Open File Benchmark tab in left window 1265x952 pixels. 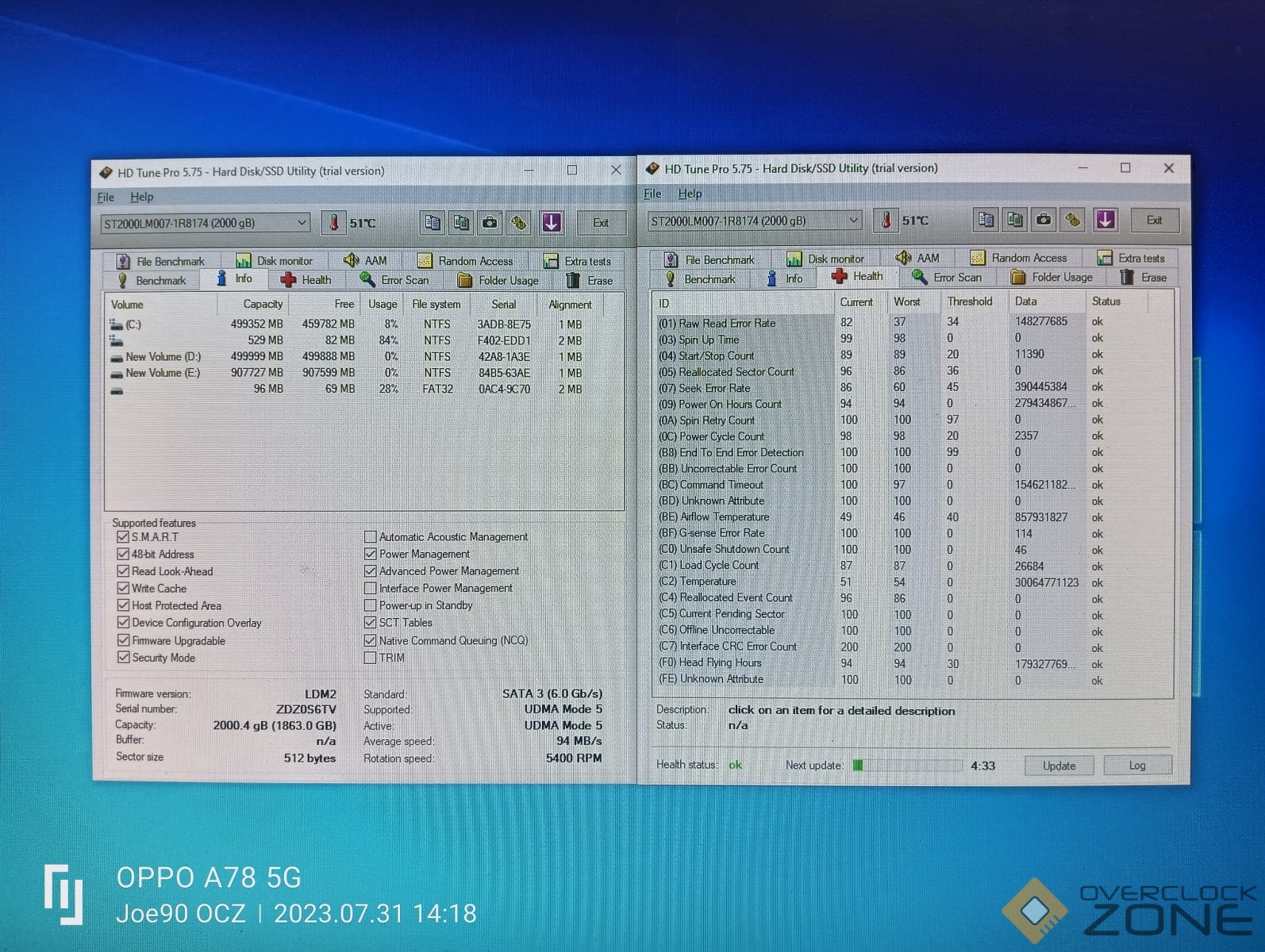tap(160, 261)
